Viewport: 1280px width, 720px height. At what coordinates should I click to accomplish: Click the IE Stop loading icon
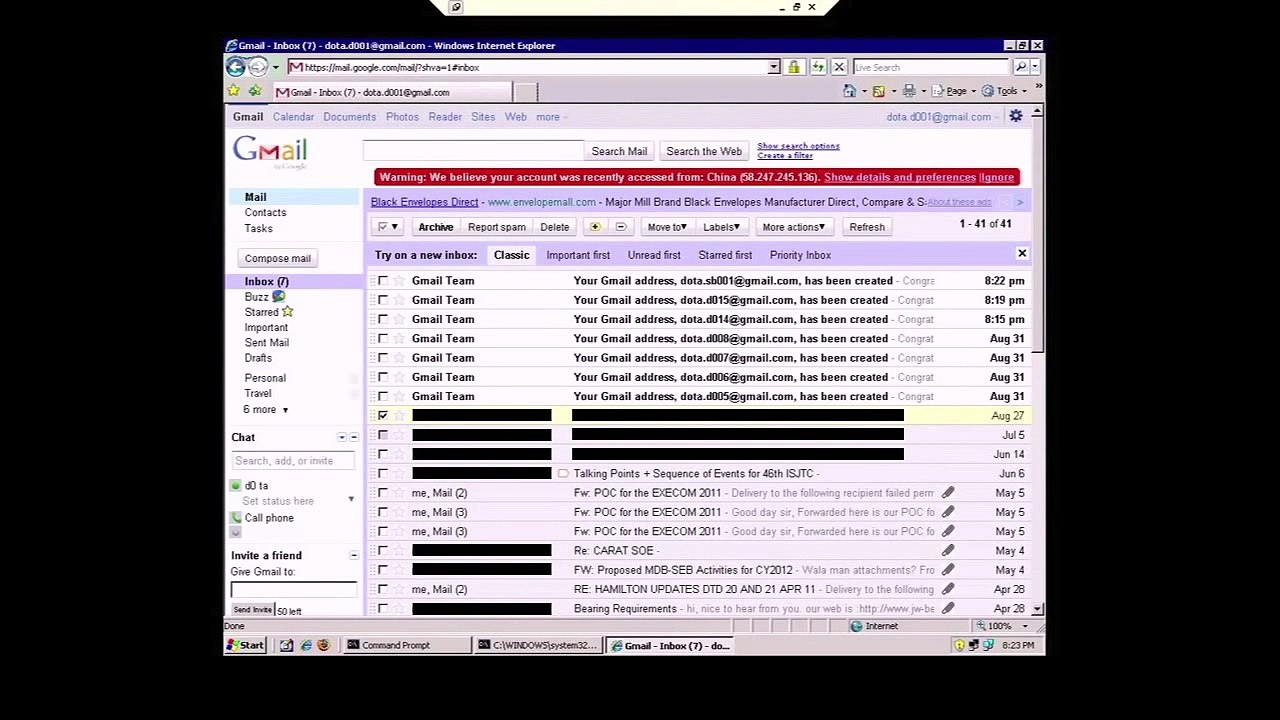click(839, 67)
